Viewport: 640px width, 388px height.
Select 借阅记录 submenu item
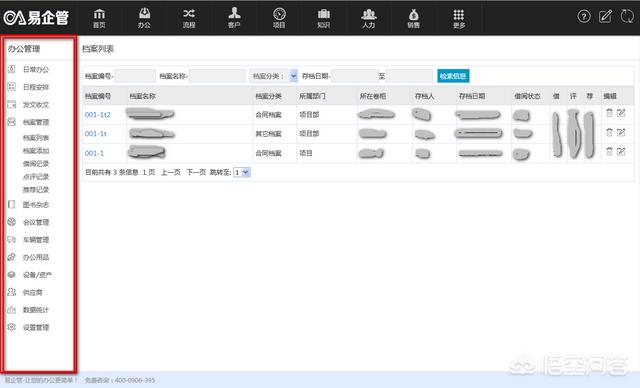coord(36,164)
